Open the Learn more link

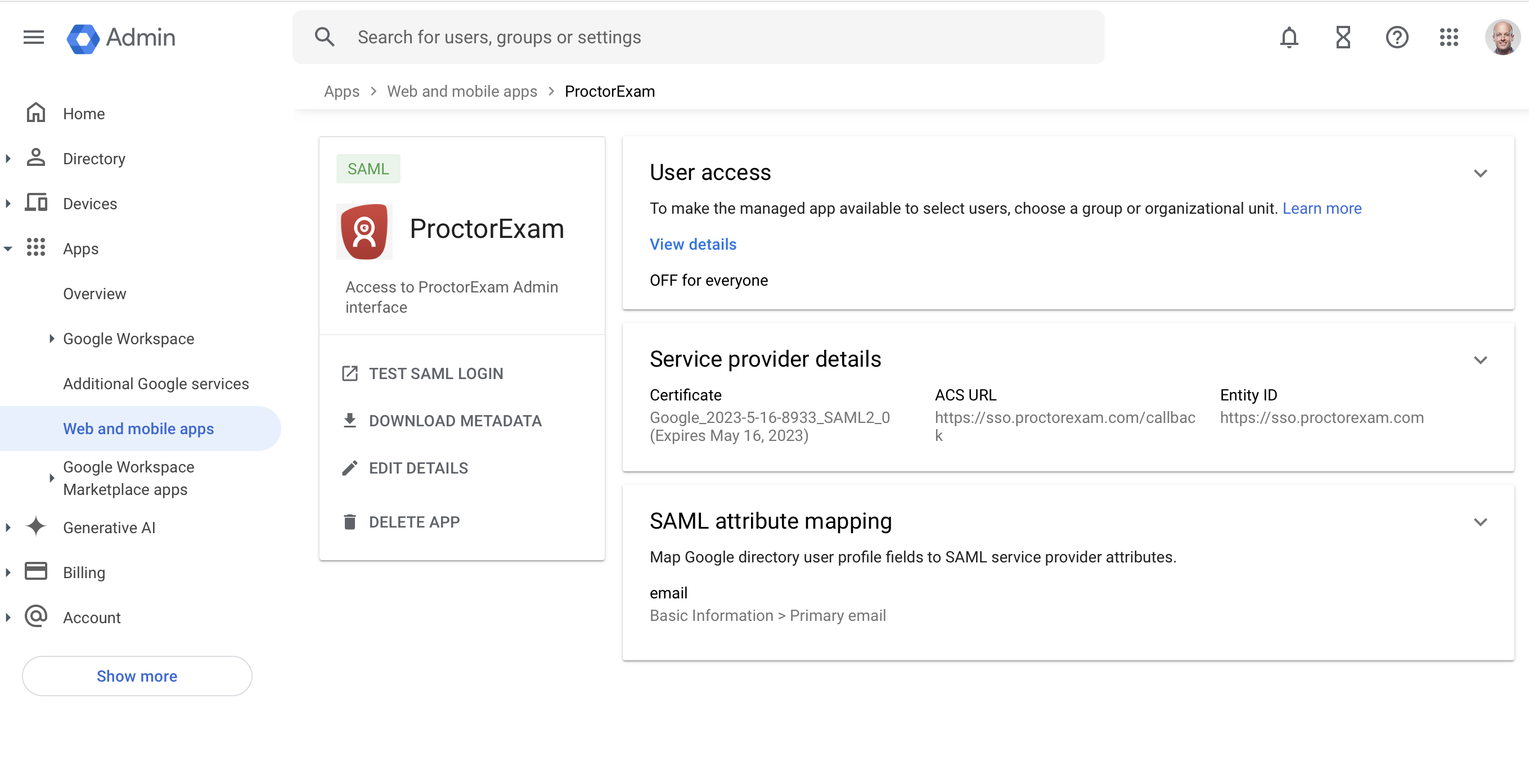pyautogui.click(x=1322, y=208)
